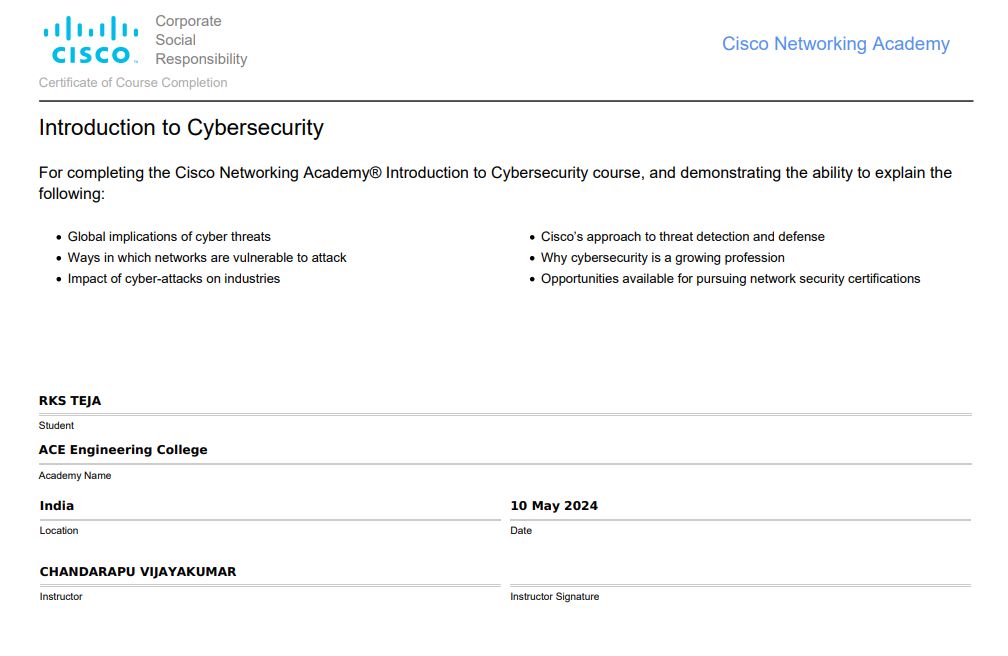Click instructor name CHANDARAPU VIJAYAKUMAR

point(138,572)
